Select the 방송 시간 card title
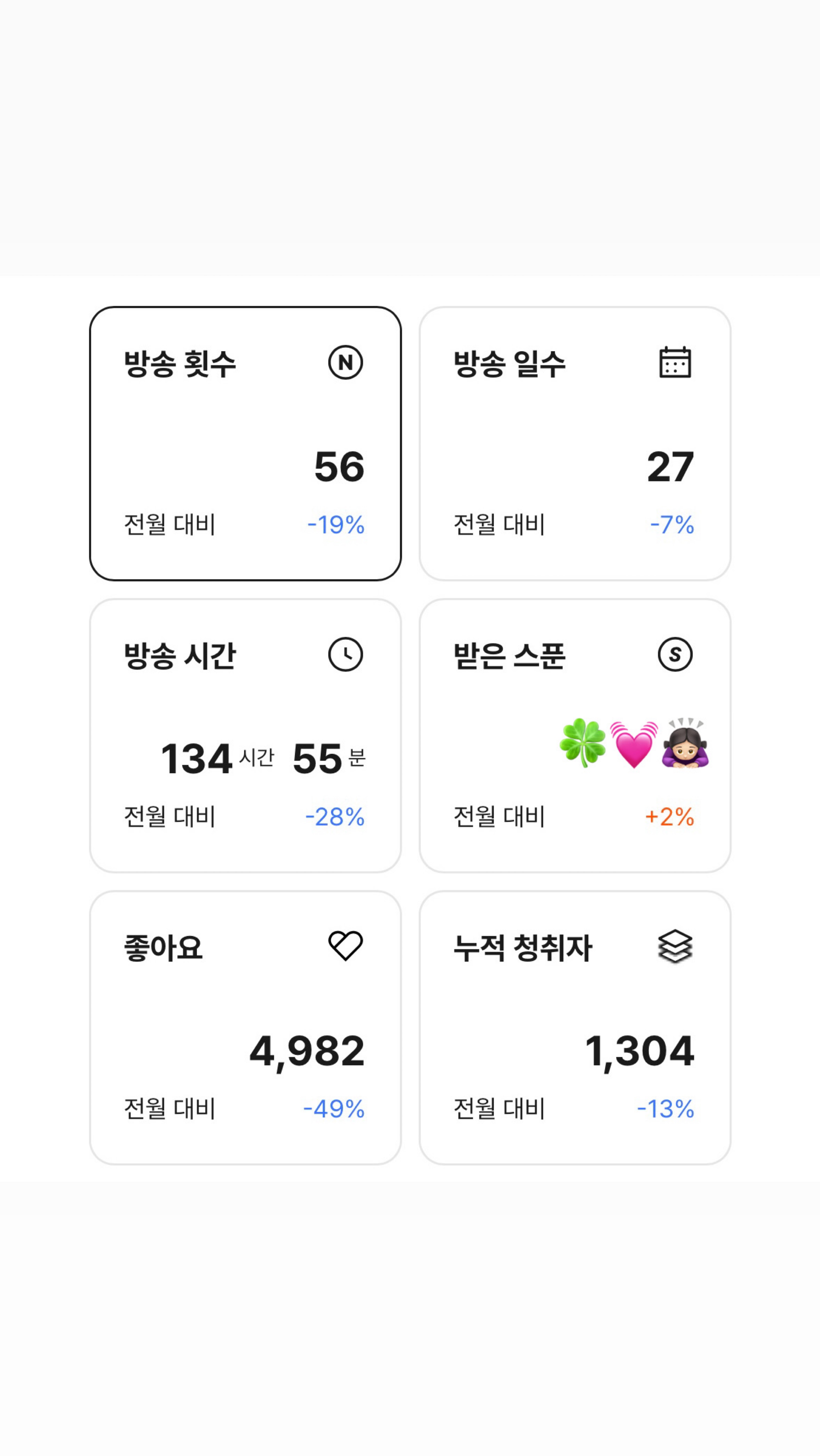The image size is (820, 1456). (180, 656)
